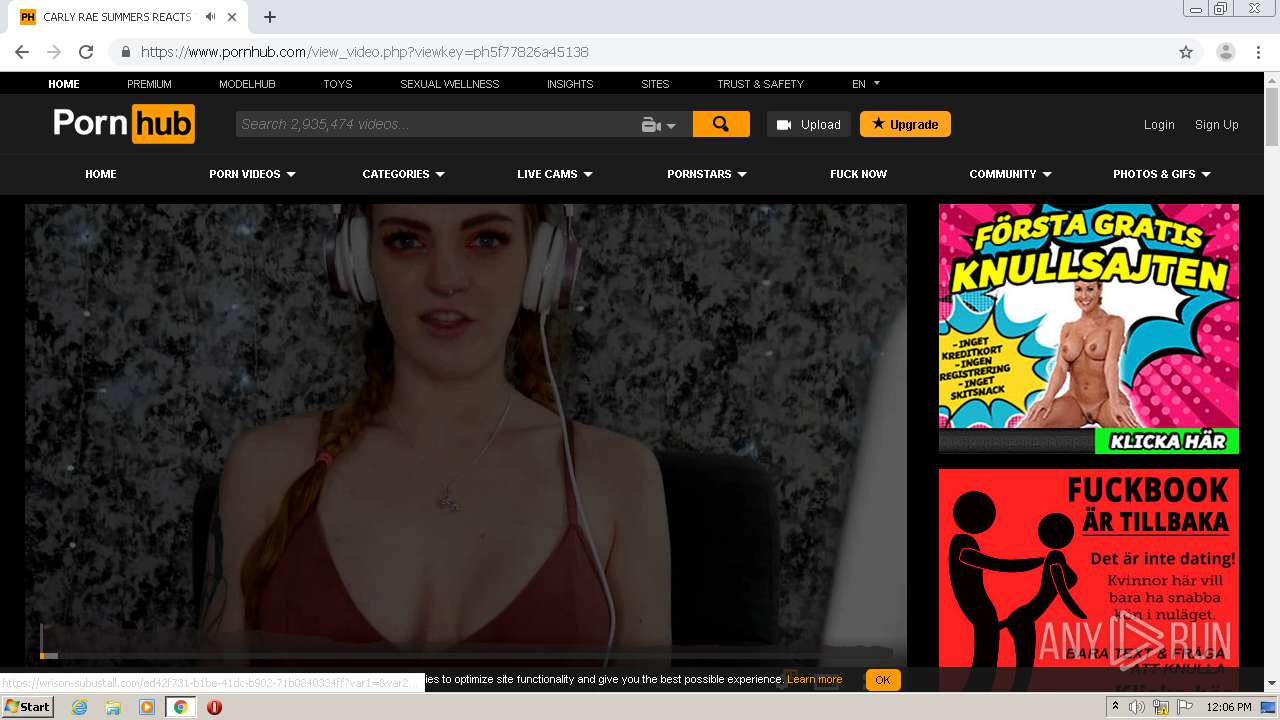Open File Explorer from the taskbar
Viewport: 1280px width, 720px height.
click(x=113, y=707)
